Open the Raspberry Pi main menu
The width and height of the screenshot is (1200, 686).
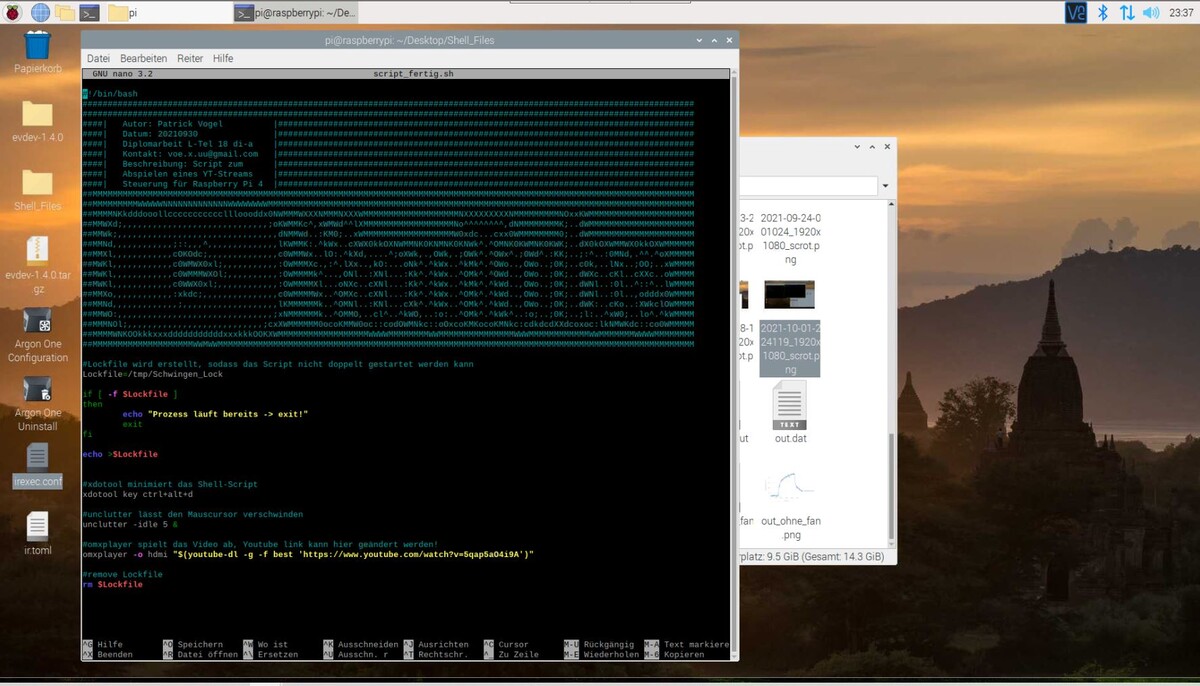[x=13, y=13]
